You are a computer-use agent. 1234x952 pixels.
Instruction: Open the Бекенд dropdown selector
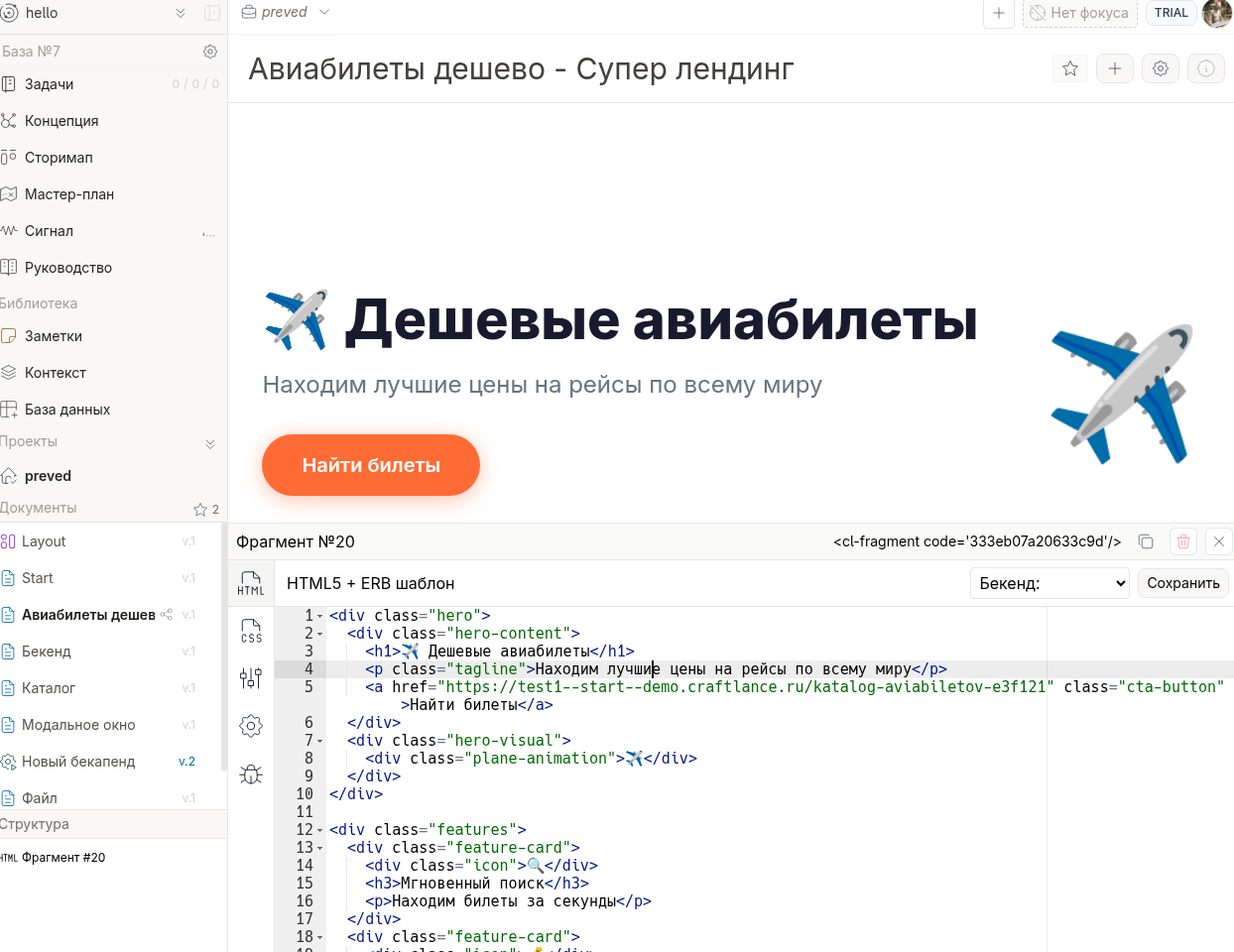click(x=1050, y=583)
